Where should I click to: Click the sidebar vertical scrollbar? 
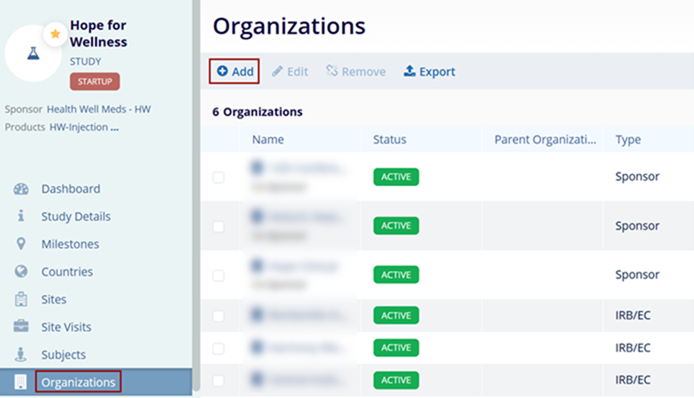196,195
